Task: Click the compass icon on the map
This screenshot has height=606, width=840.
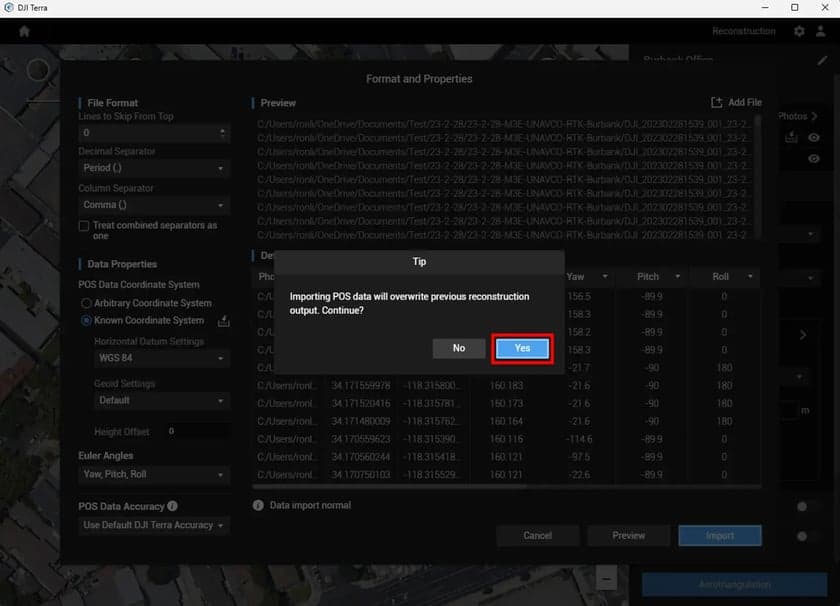Action: click(37, 71)
